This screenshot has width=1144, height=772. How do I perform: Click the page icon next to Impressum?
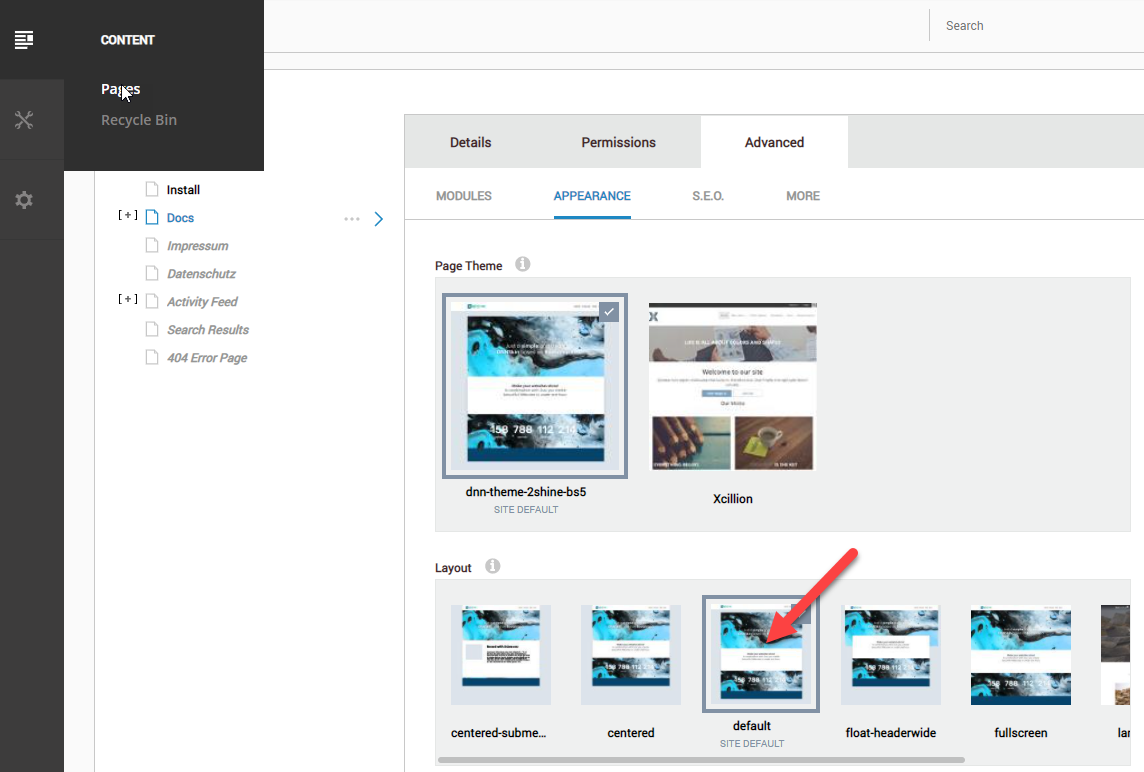pos(152,246)
